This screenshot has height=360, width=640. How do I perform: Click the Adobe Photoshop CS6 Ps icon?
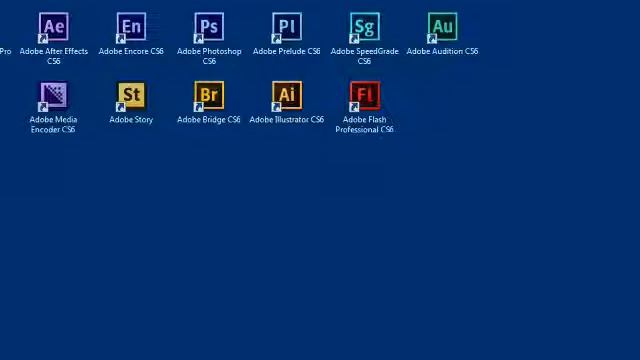(209, 27)
